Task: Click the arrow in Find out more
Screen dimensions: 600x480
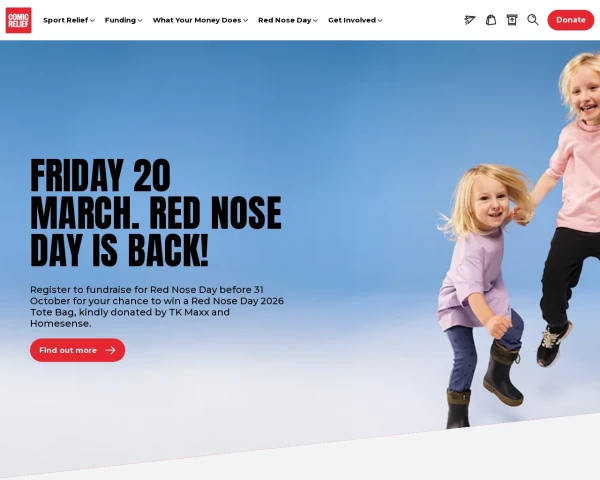Action: (110, 350)
